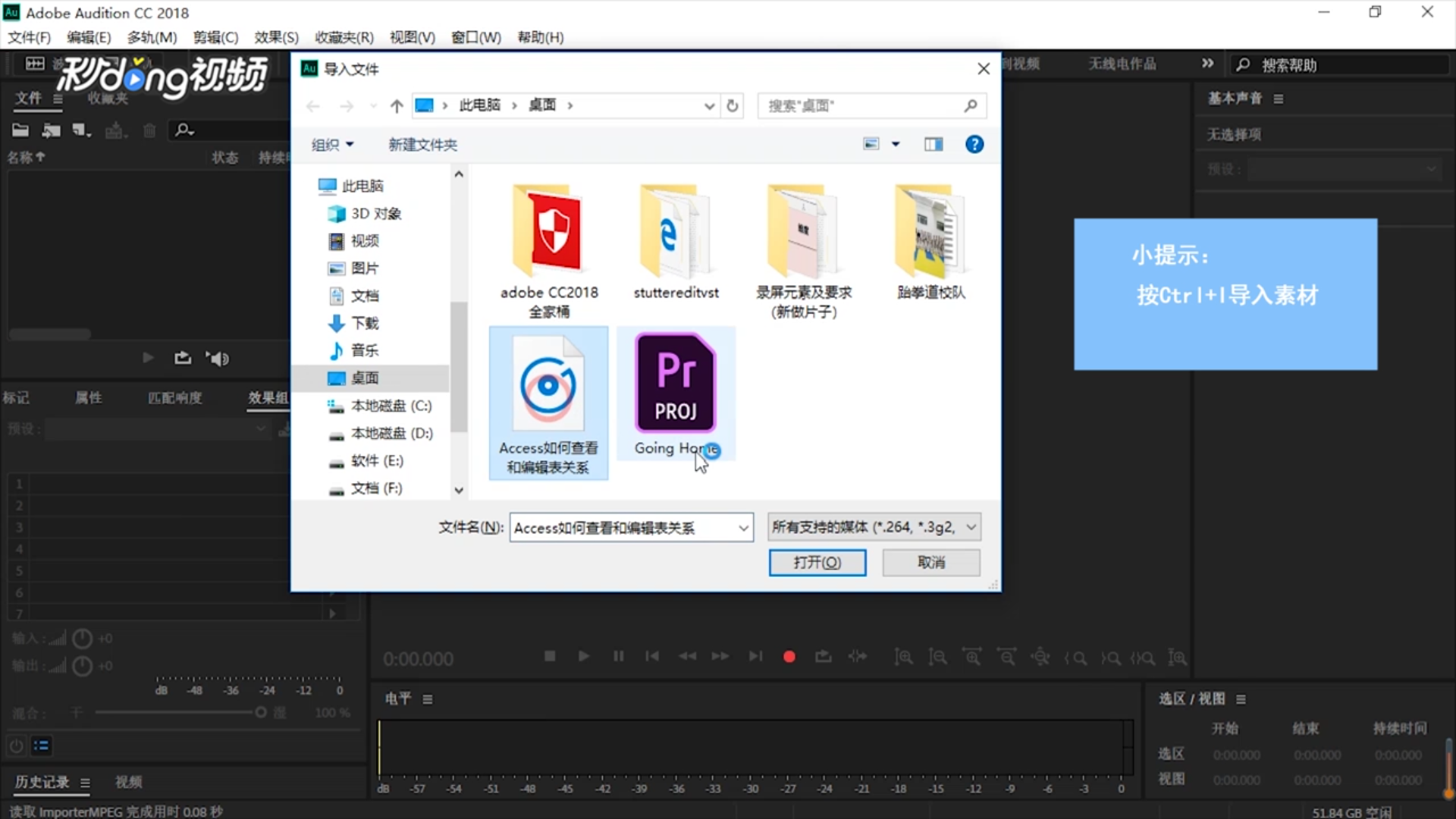Viewport: 1456px width, 819px height.
Task: Open the 文件(F) menu
Action: click(x=30, y=37)
